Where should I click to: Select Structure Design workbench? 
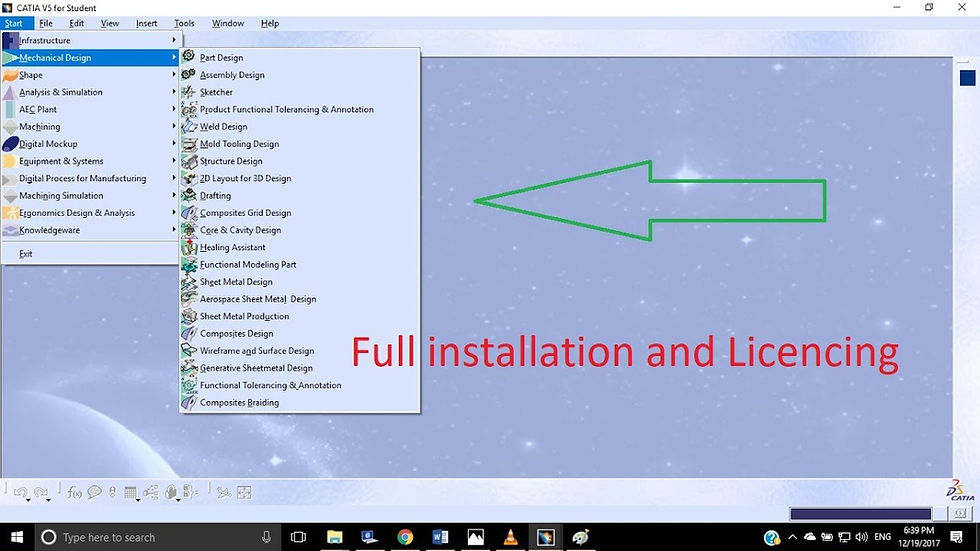coord(299,161)
